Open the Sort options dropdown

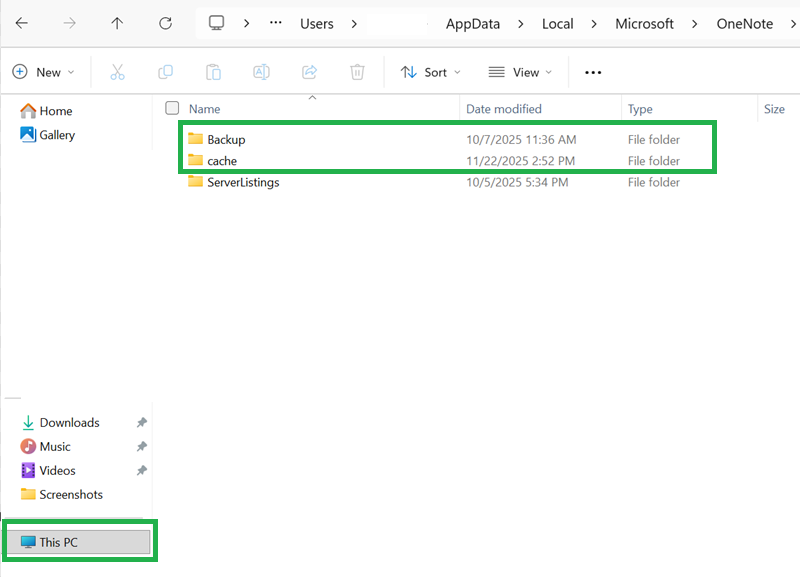[431, 72]
